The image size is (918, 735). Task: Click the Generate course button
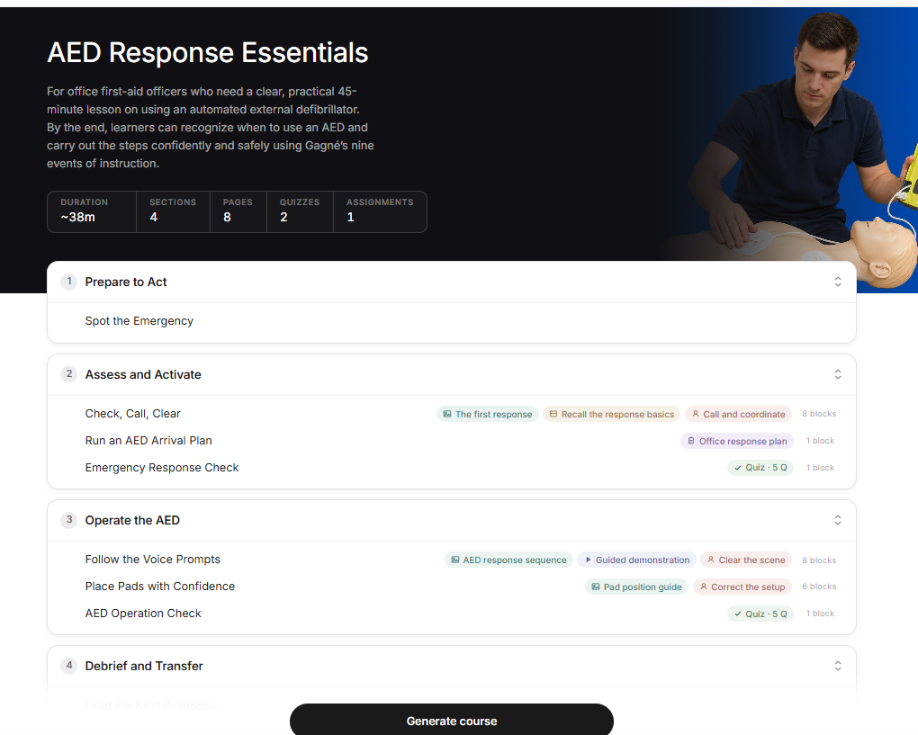451,720
